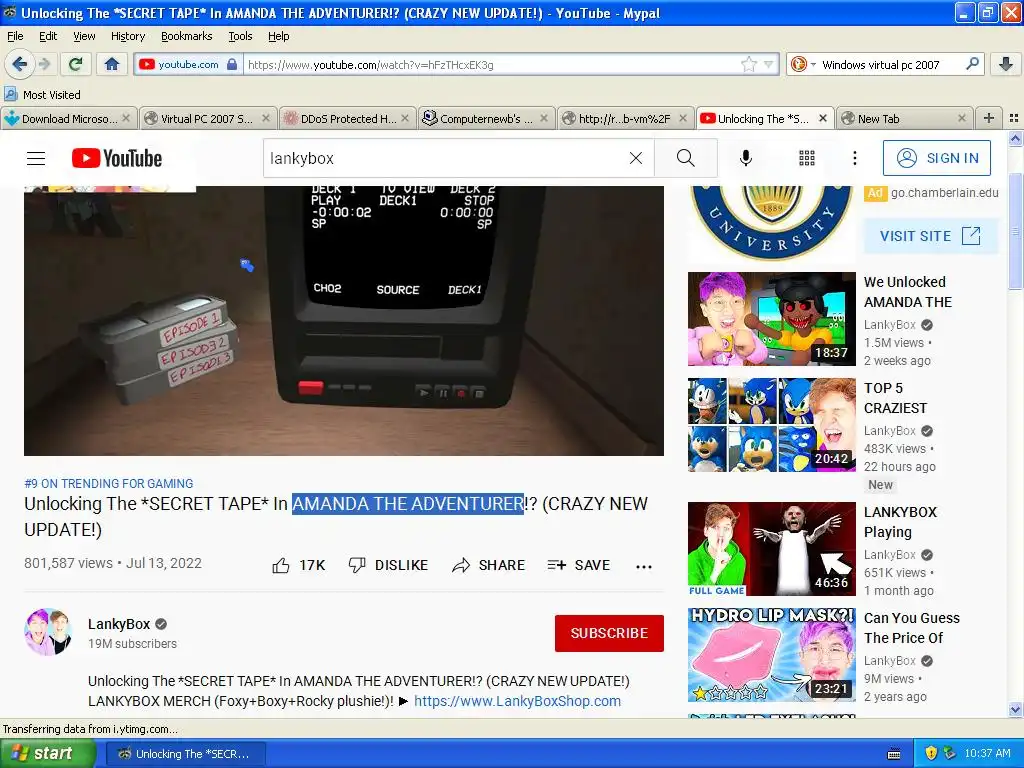Viewport: 1024px width, 768px height.
Task: Open the YouTube hamburger guide menu
Action: (x=36, y=158)
